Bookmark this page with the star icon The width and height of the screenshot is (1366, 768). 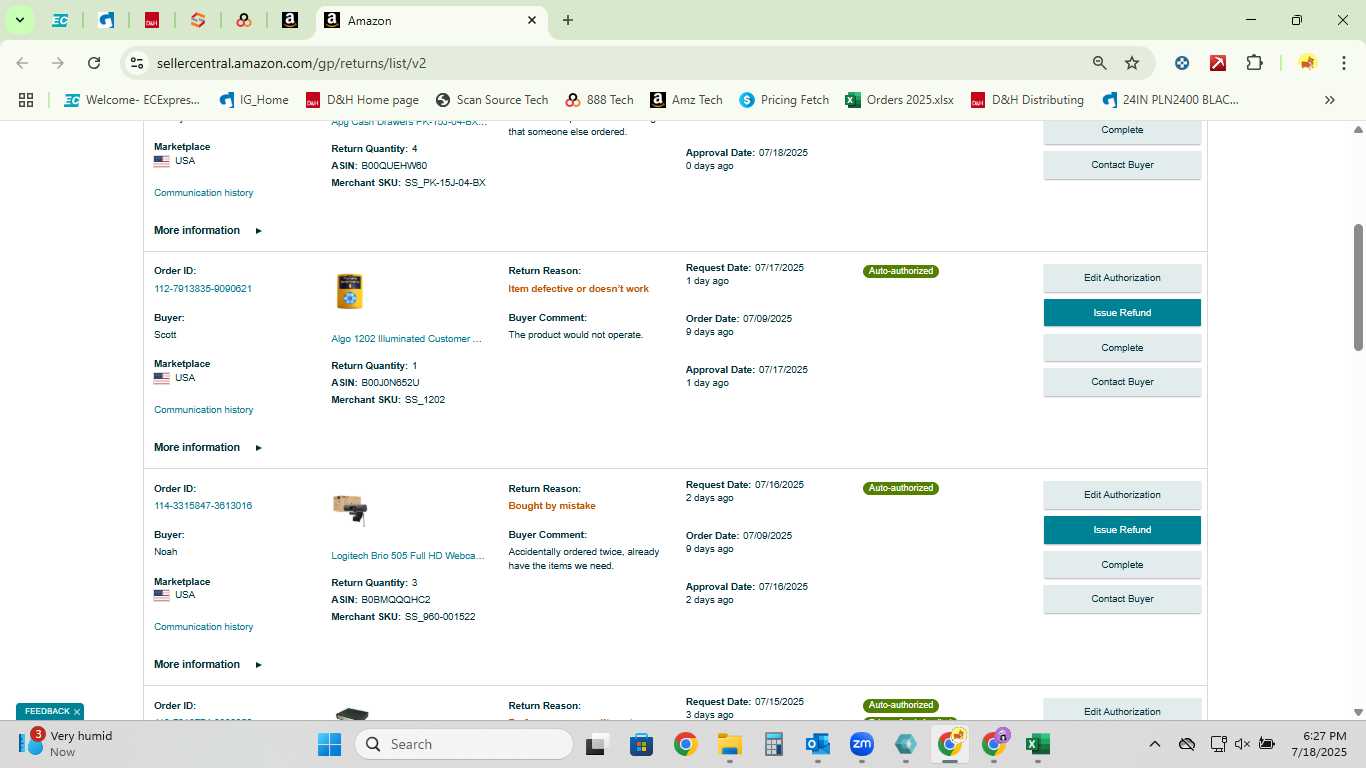coord(1132,63)
